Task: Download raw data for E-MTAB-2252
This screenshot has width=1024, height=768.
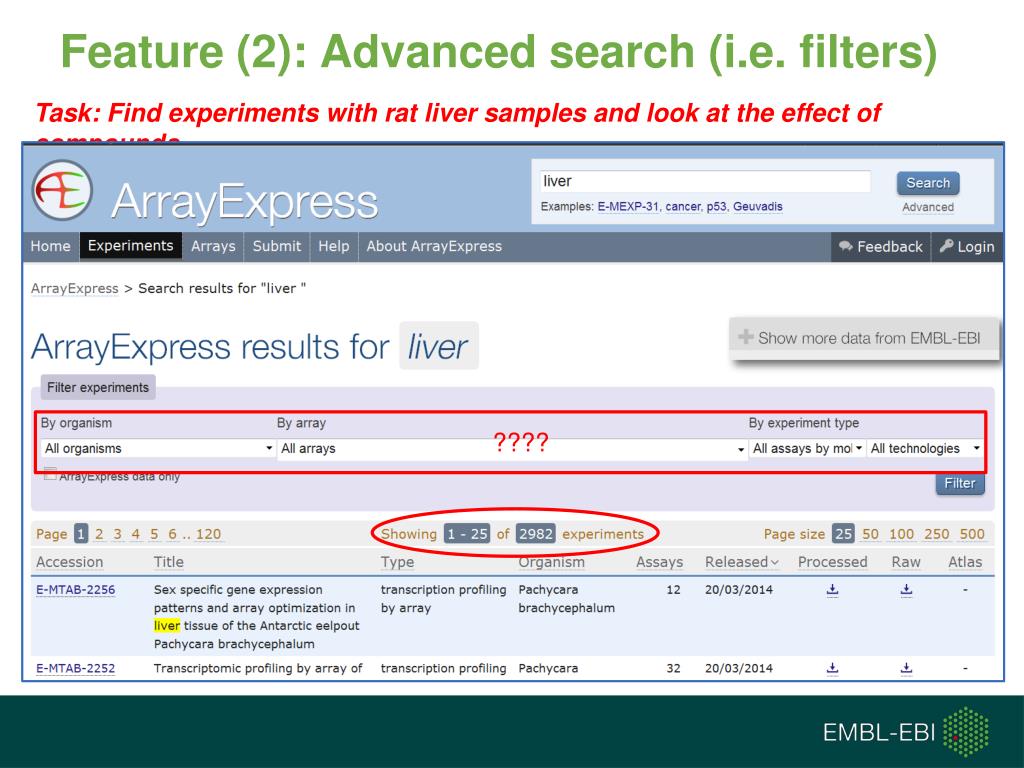Action: pos(906,668)
